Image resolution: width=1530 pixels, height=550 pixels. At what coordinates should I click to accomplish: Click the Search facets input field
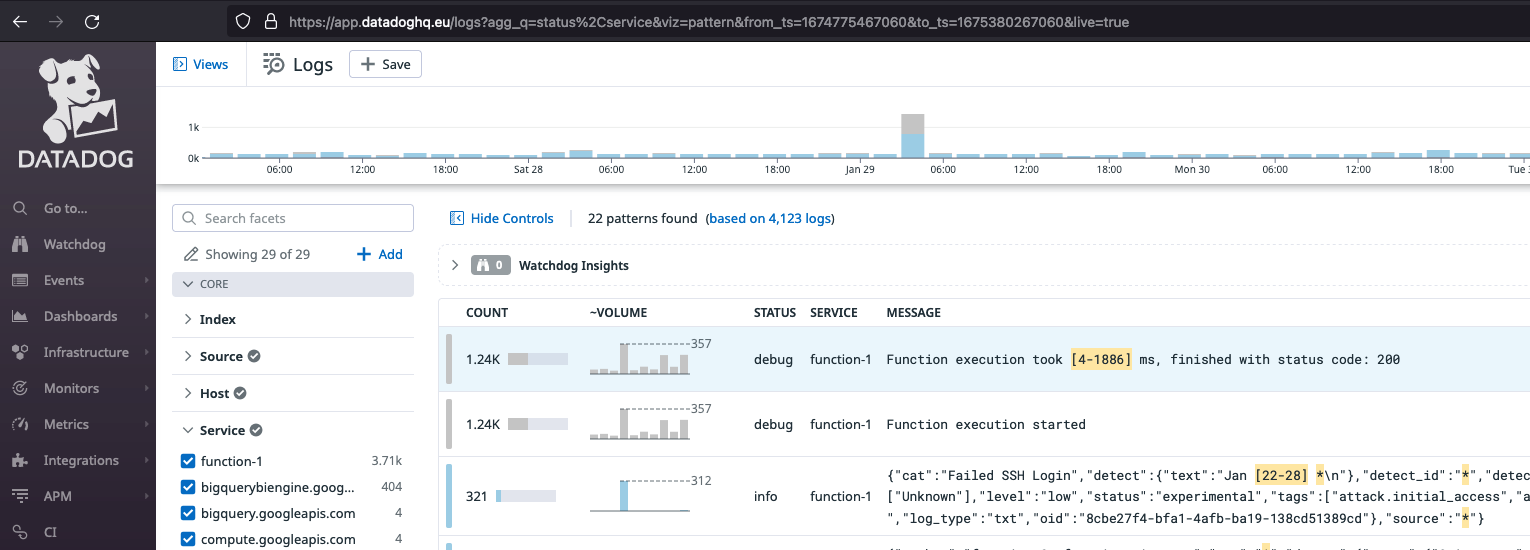pyautogui.click(x=293, y=218)
